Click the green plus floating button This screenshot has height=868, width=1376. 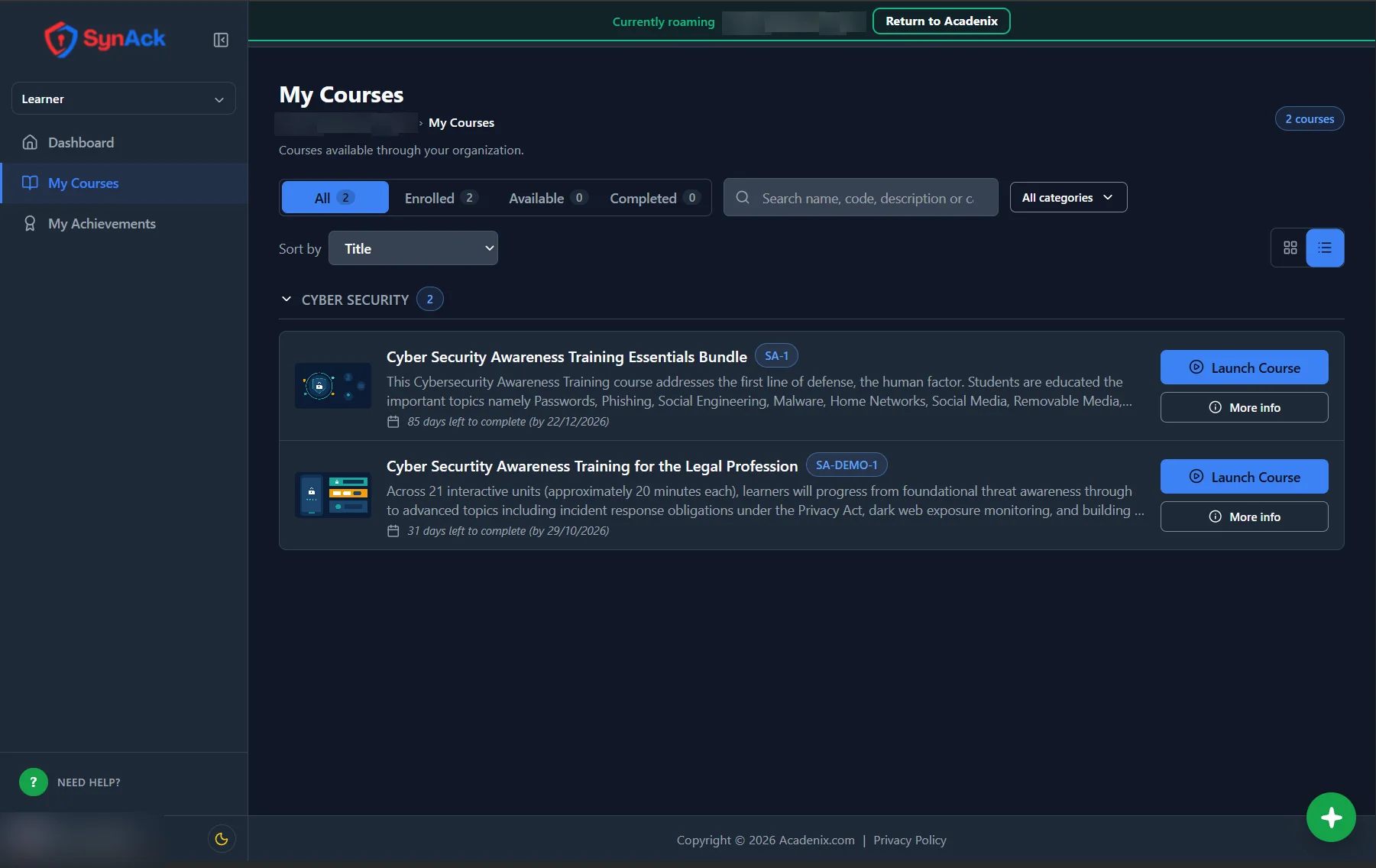(x=1331, y=818)
